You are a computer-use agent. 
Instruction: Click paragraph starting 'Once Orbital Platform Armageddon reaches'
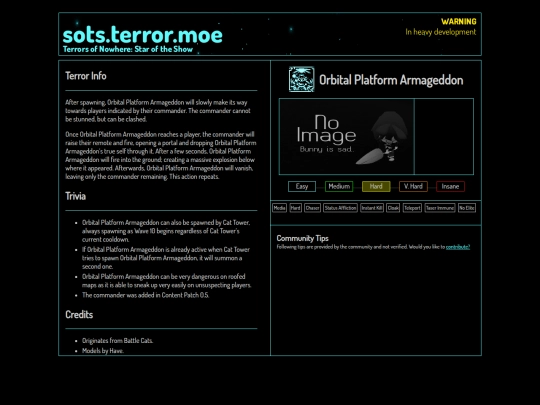(x=161, y=155)
